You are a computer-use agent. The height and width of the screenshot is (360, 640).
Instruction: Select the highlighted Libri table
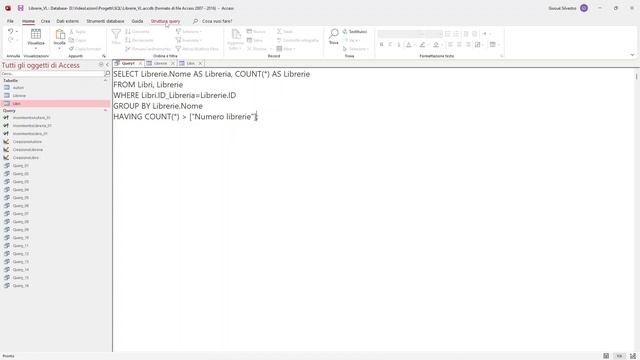pyautogui.click(x=55, y=104)
